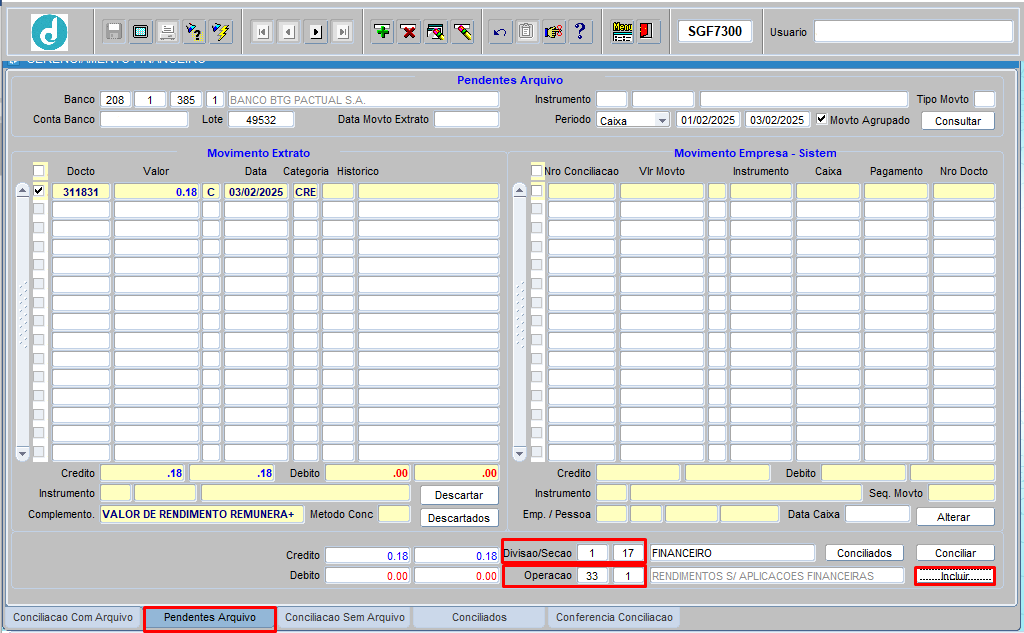Click the Secao field with value 17
Screen dimensions: 1024x633
(628, 553)
